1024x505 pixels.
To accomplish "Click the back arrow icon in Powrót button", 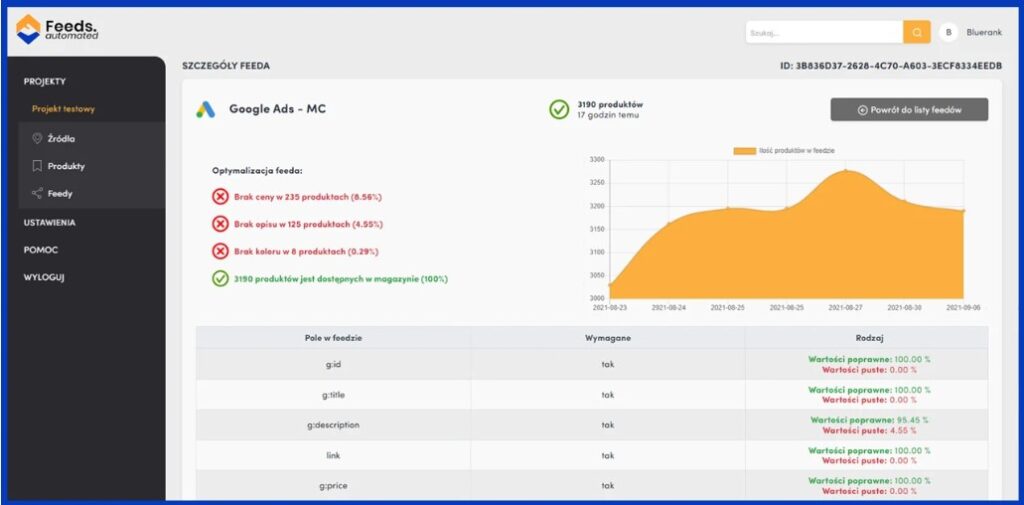I will pos(862,110).
